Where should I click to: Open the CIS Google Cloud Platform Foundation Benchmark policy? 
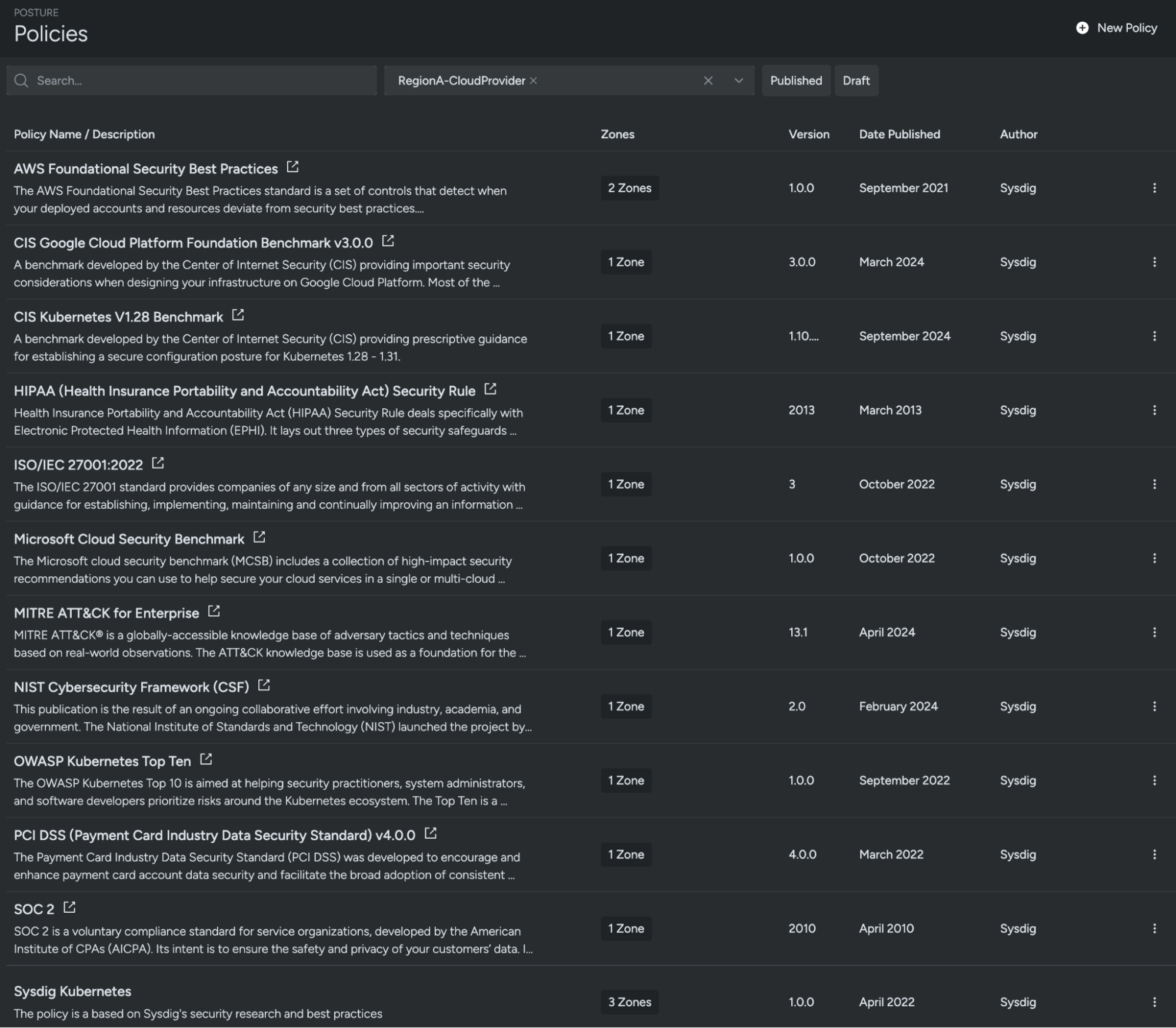[194, 242]
